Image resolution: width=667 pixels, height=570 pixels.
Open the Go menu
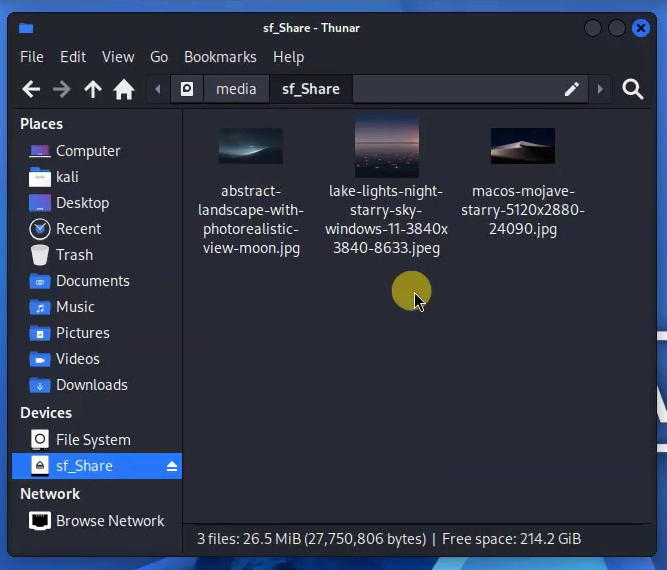[159, 57]
